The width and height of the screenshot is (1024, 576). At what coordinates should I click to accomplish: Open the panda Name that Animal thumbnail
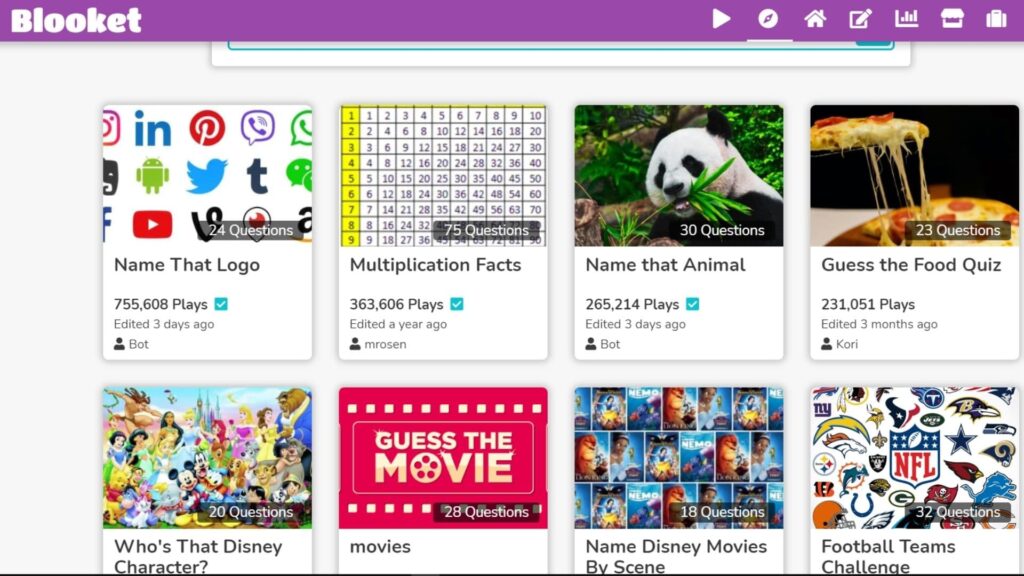click(x=679, y=176)
